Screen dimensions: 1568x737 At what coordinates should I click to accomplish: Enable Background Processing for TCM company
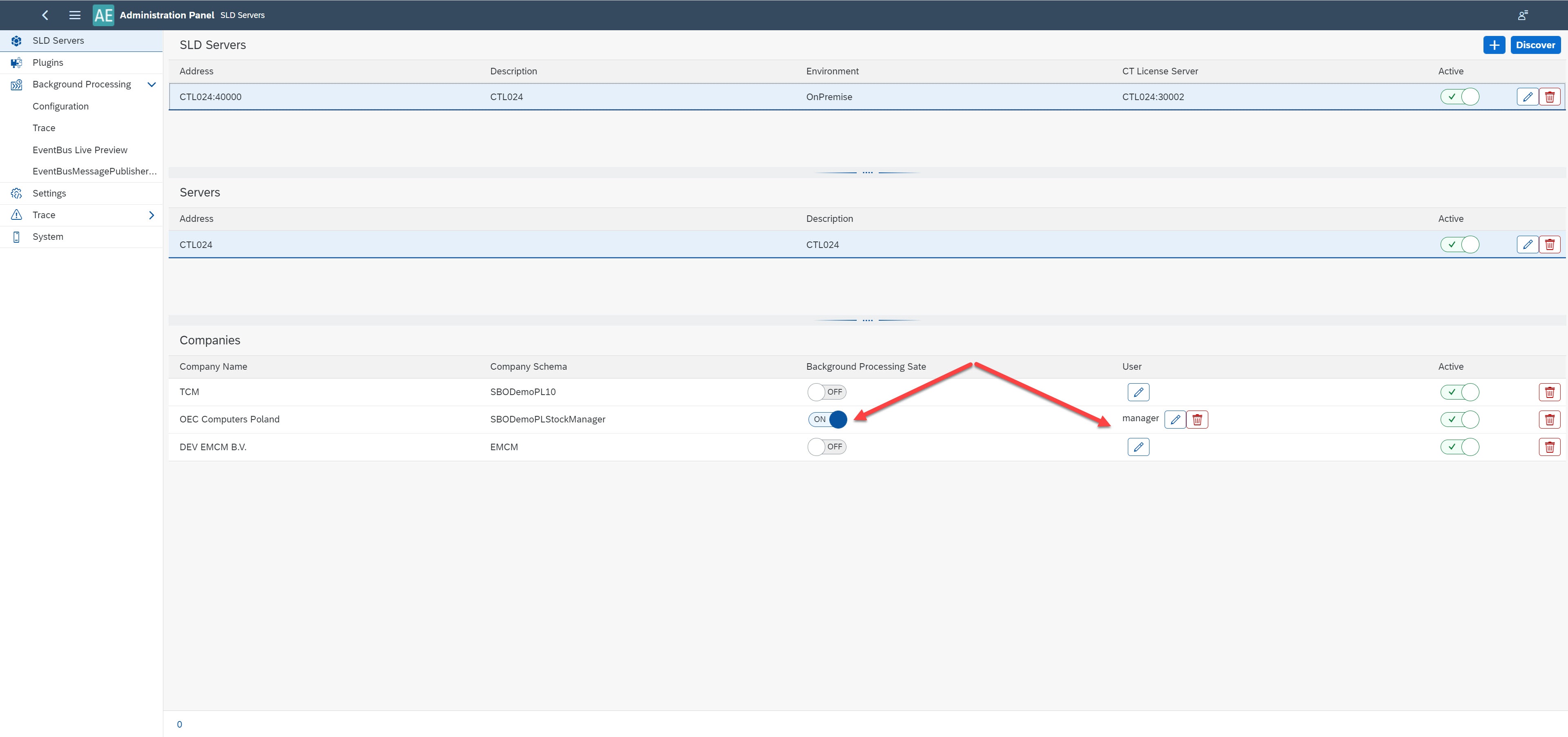tap(826, 392)
